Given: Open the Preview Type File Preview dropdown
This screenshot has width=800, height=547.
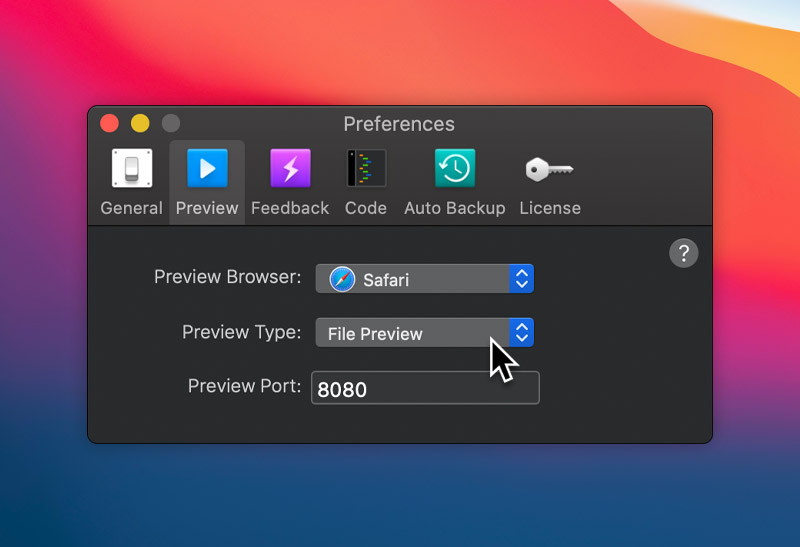Looking at the screenshot, I should click(x=424, y=333).
